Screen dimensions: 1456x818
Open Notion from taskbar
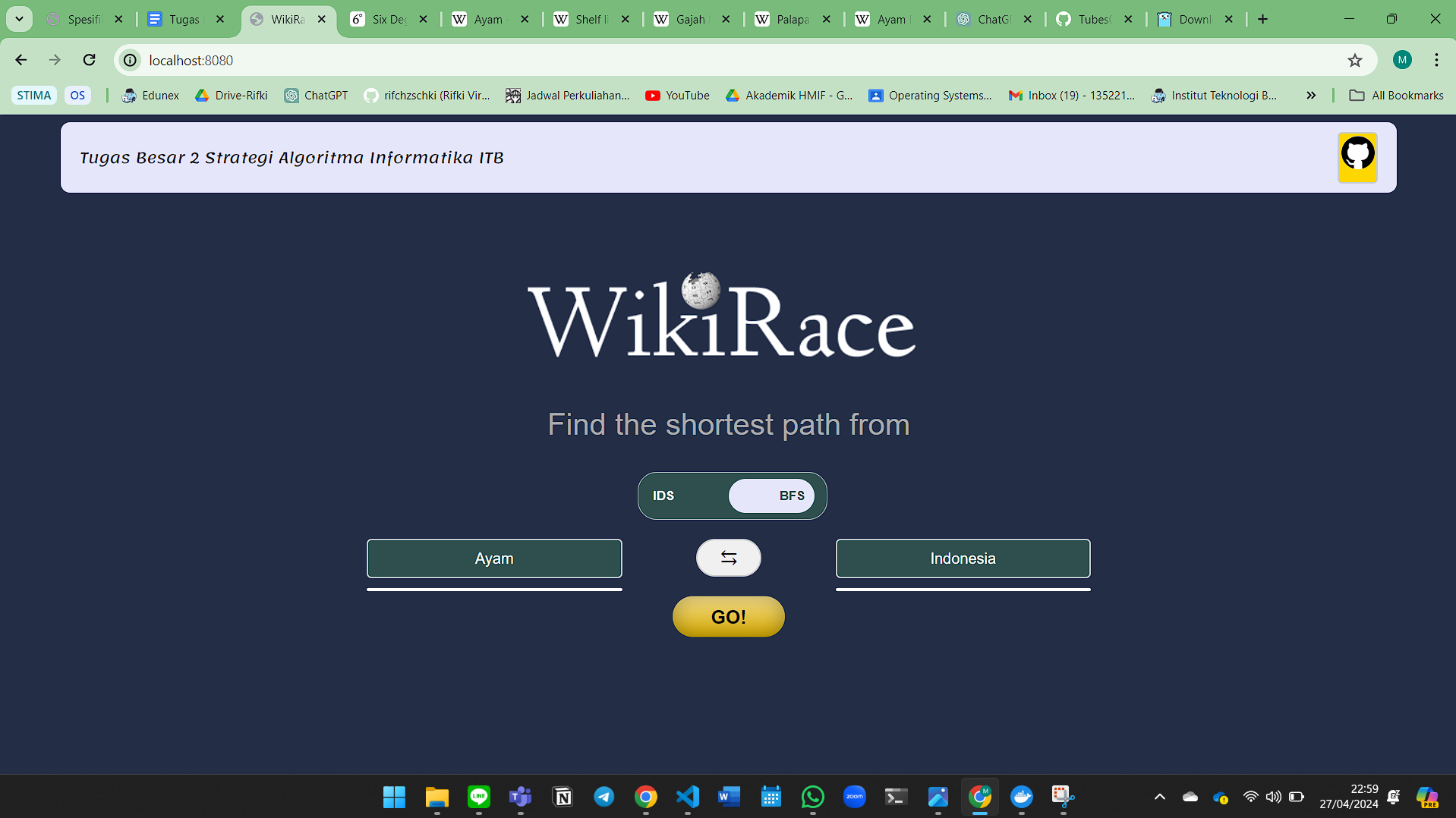(x=563, y=797)
